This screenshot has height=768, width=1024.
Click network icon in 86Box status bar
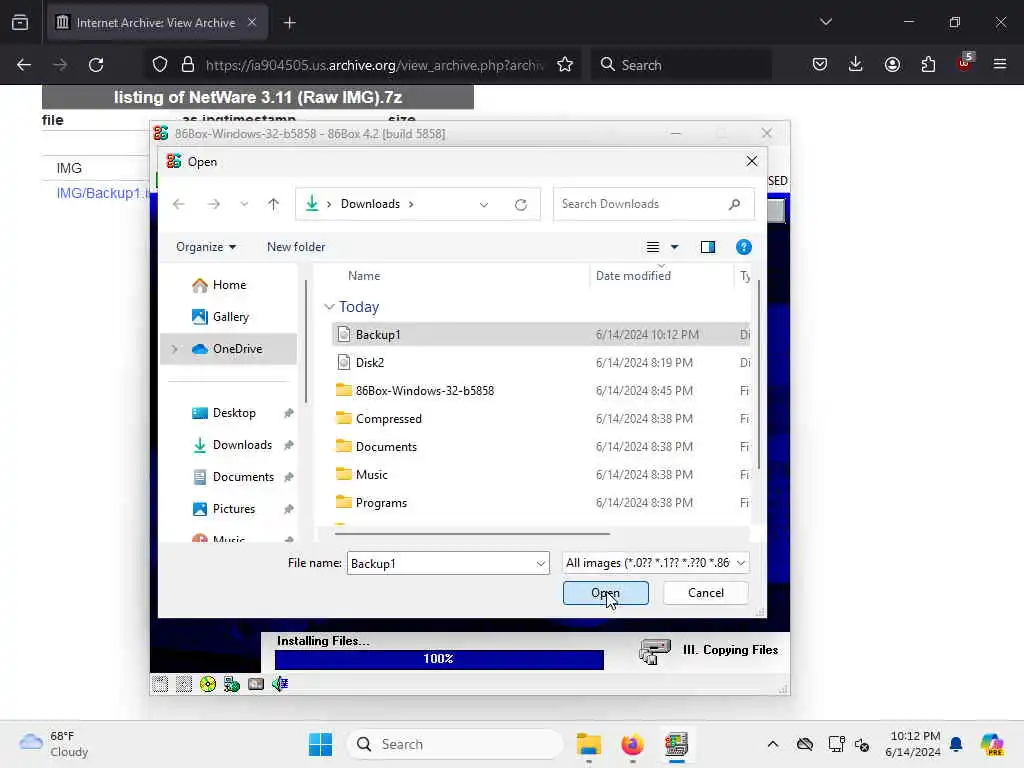pos(232,684)
